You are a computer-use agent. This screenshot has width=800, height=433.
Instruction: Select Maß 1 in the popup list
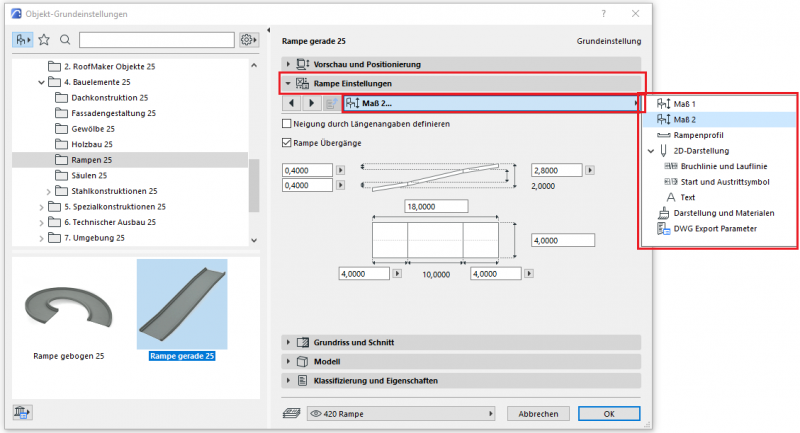684,104
